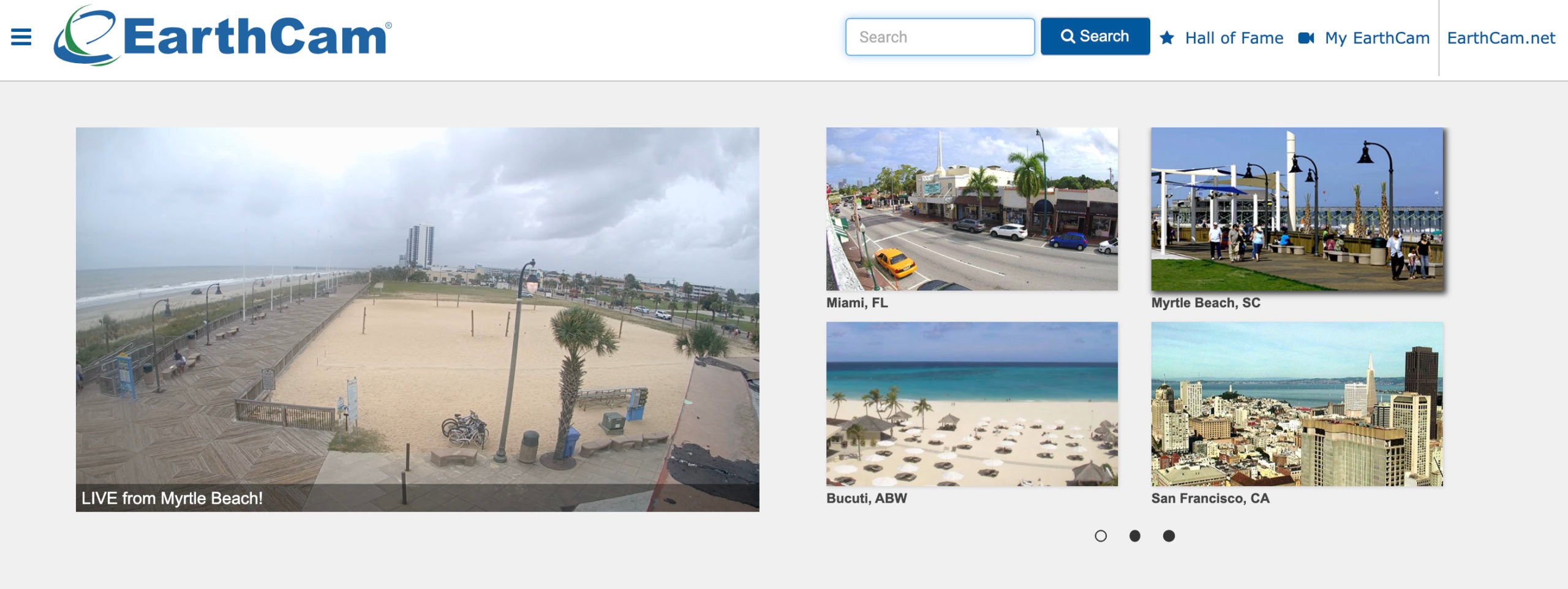Screen dimensions: 1568x589
Task: Click the Miami, FL caption
Action: click(x=857, y=303)
